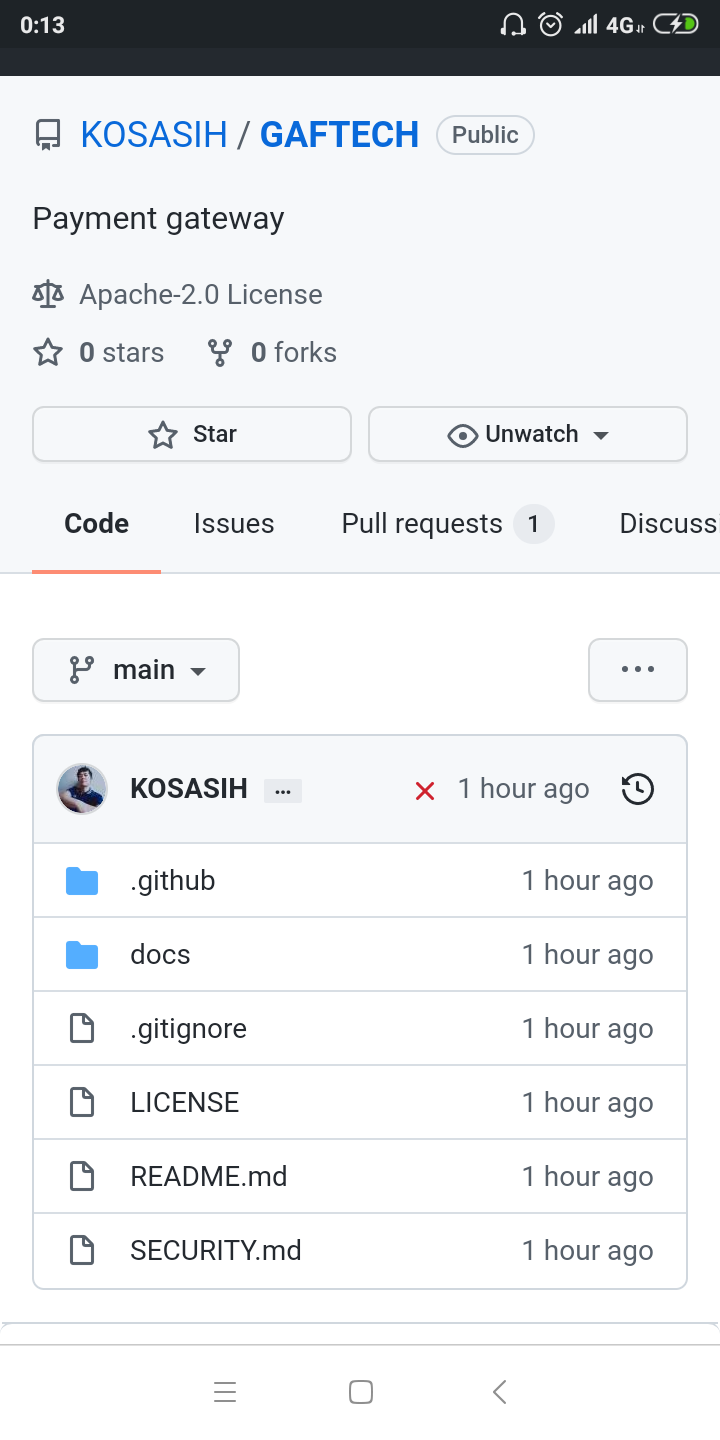This screenshot has width=720, height=1440.
Task: Switch to the Pull requests tab
Action: [x=422, y=524]
